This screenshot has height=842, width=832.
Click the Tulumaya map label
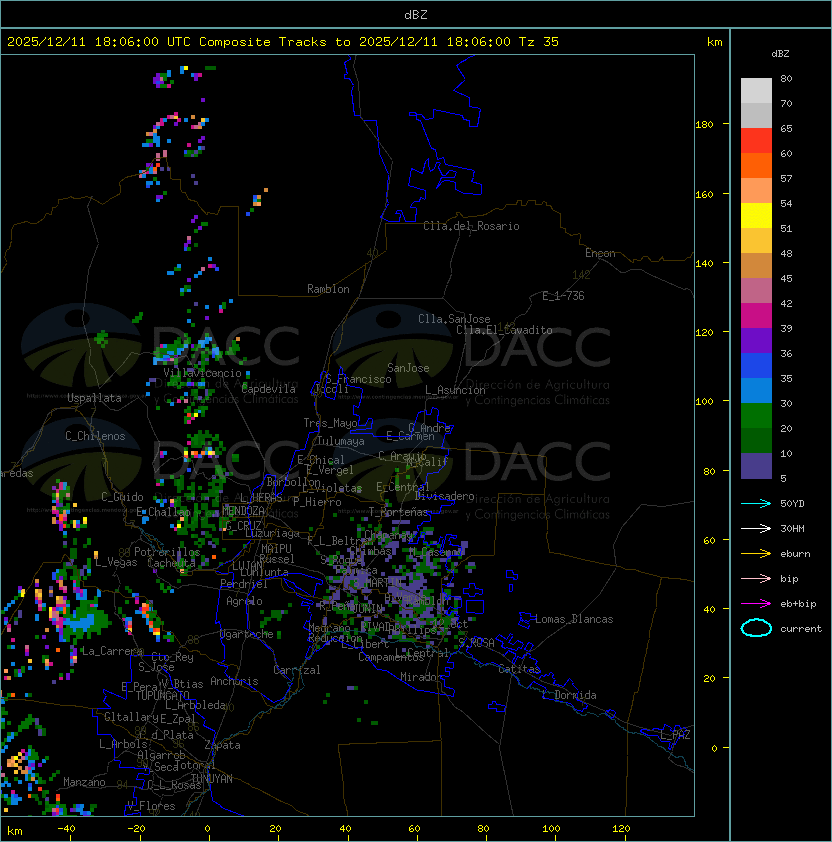tap(341, 441)
